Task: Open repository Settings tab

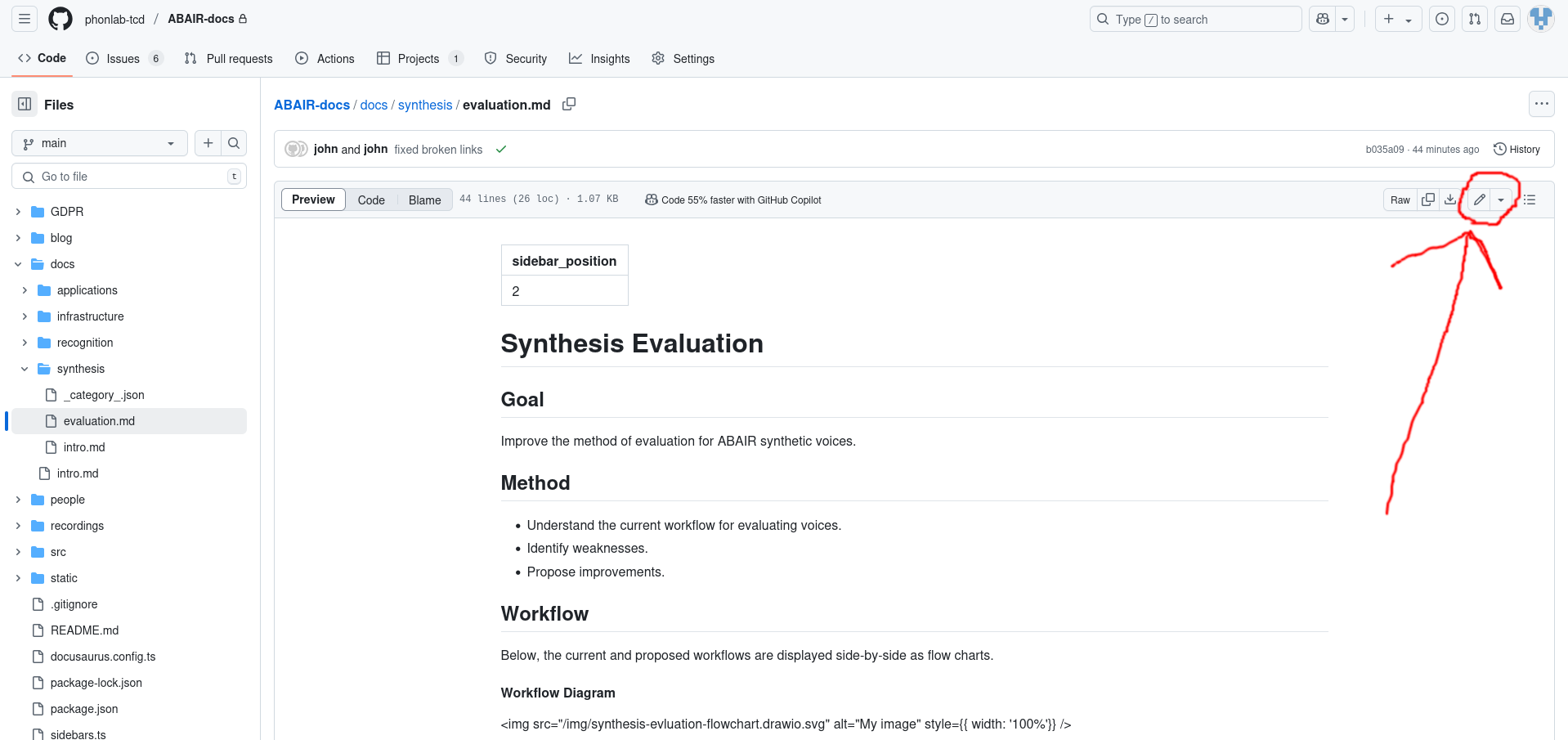Action: pos(683,58)
